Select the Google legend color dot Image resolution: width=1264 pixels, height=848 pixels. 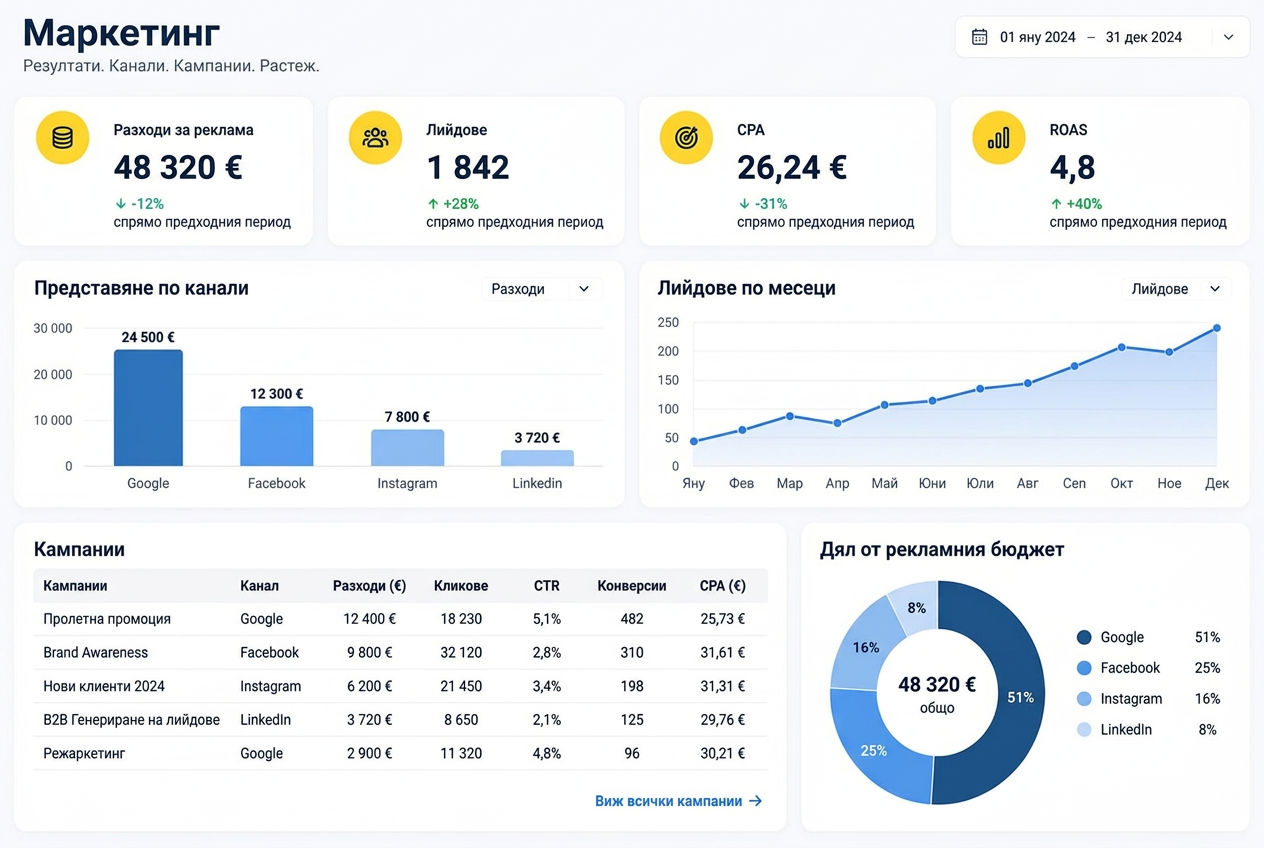pos(1084,638)
